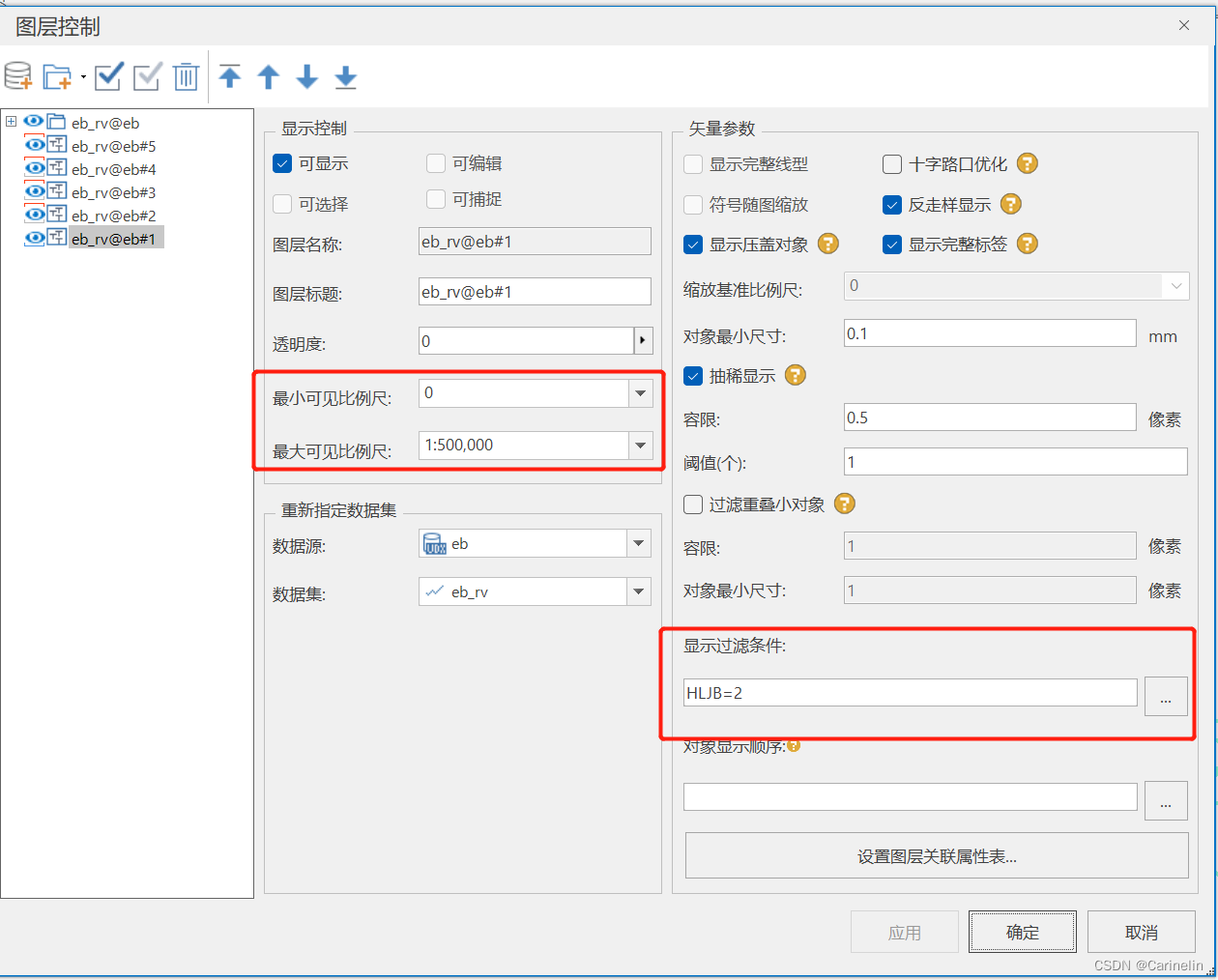
Task: Click the add dataset layer icon
Action: tap(17, 76)
